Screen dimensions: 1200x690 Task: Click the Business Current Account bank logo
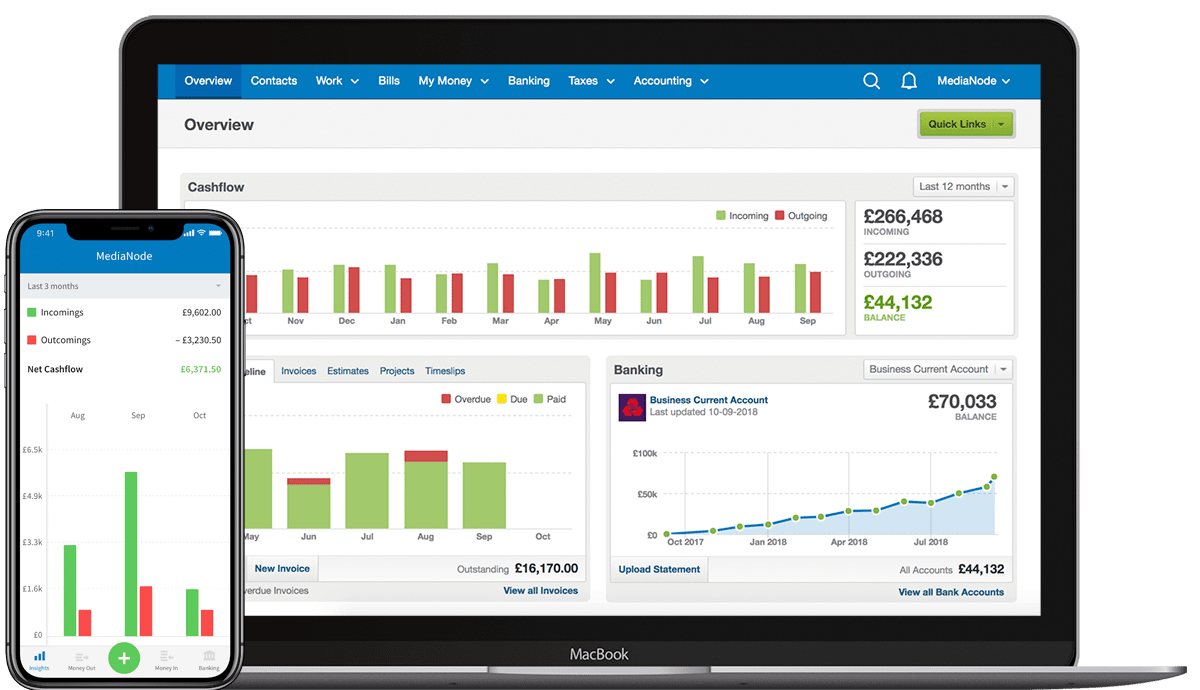pos(632,407)
